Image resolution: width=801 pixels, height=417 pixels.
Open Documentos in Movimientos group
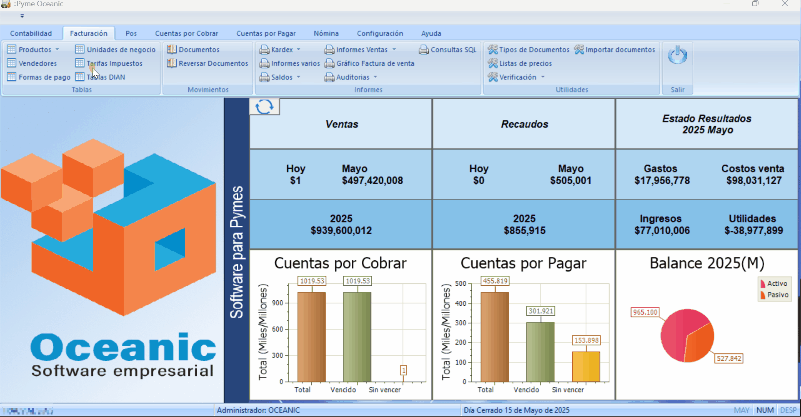[x=198, y=49]
